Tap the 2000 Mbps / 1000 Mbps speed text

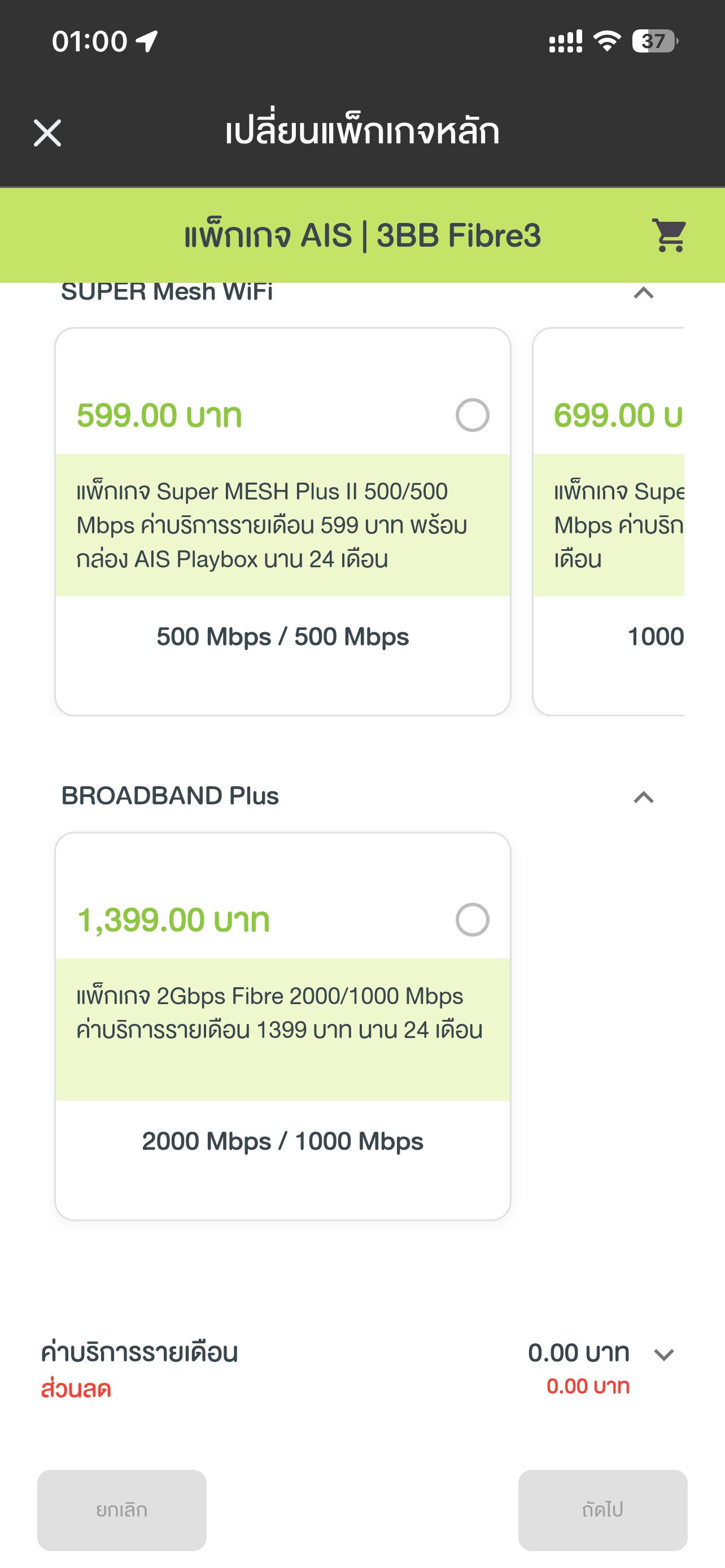(282, 1141)
